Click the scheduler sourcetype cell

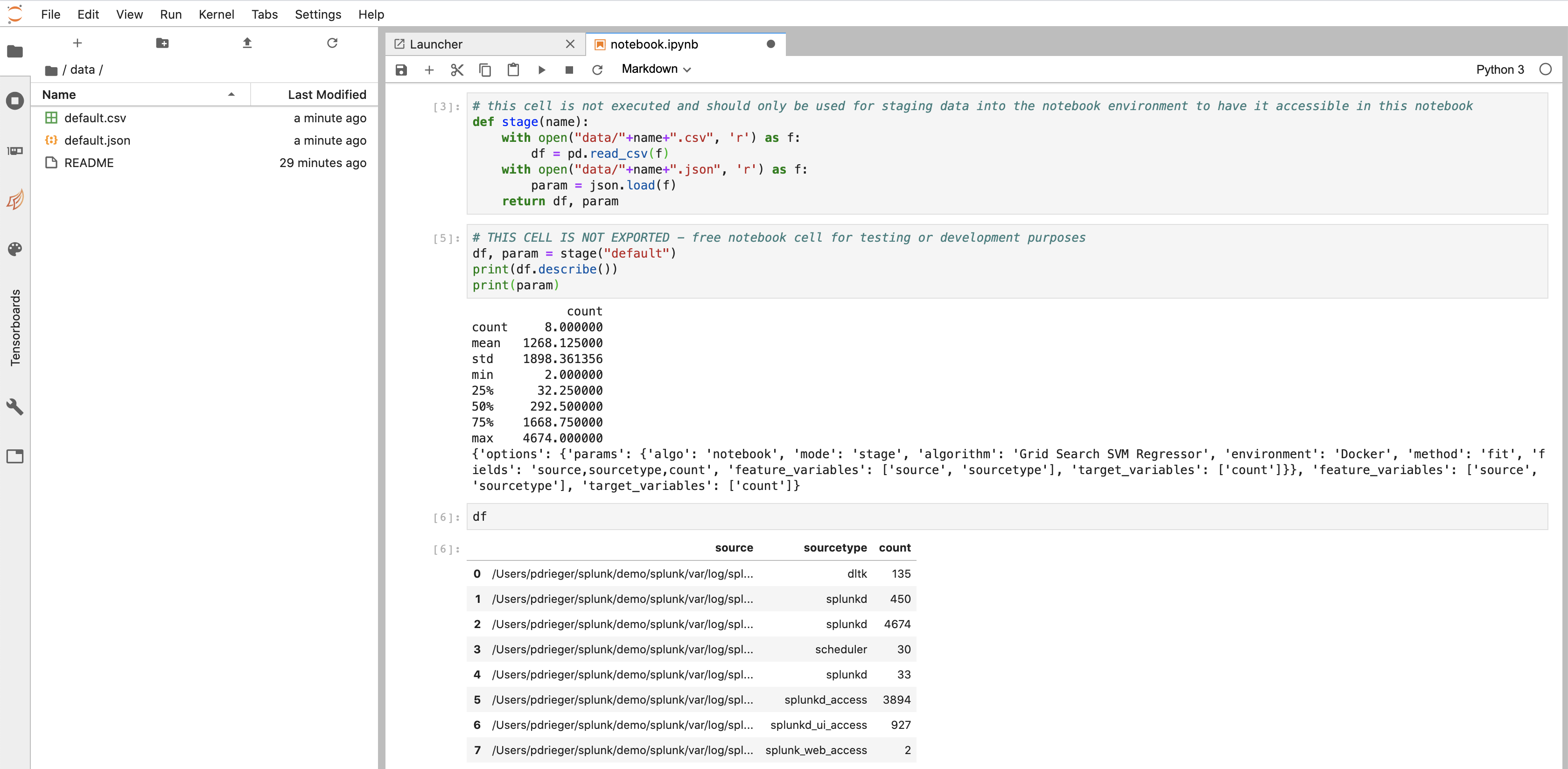click(840, 649)
